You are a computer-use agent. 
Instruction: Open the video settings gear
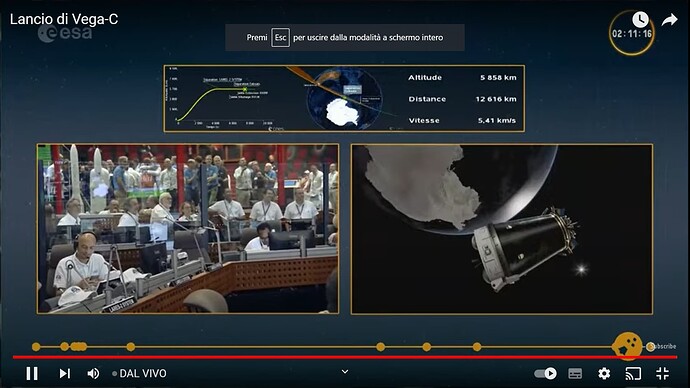604,373
